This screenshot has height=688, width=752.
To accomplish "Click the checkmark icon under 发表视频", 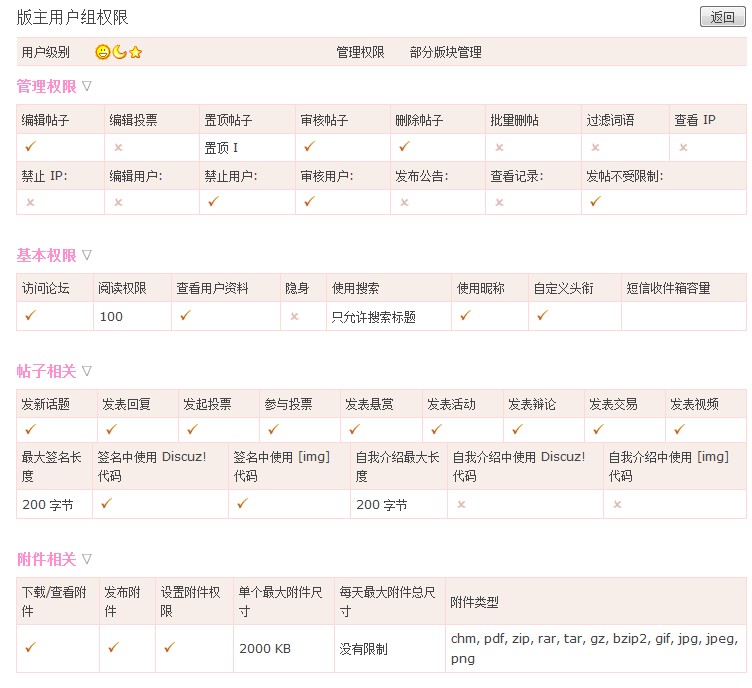I will pos(680,429).
